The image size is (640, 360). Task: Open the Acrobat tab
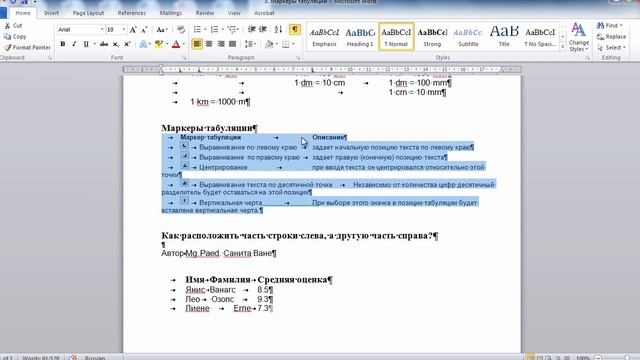[x=264, y=13]
